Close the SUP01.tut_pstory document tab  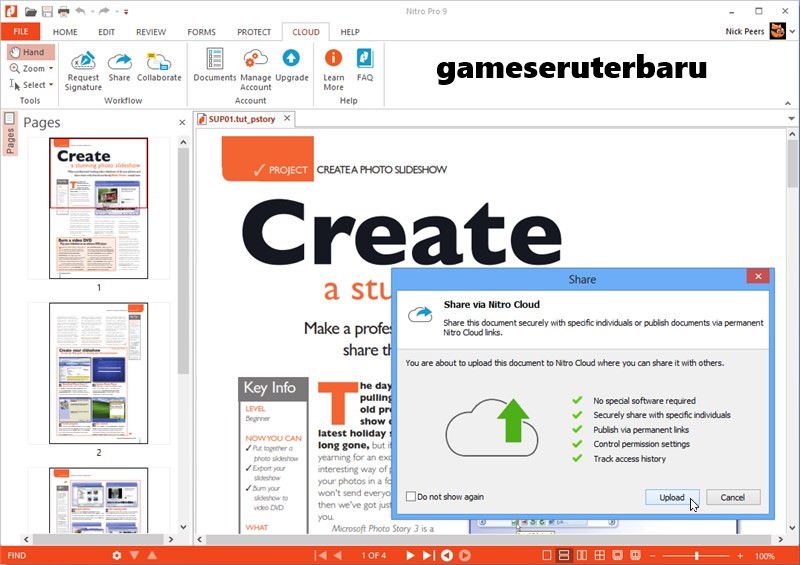pyautogui.click(x=287, y=118)
